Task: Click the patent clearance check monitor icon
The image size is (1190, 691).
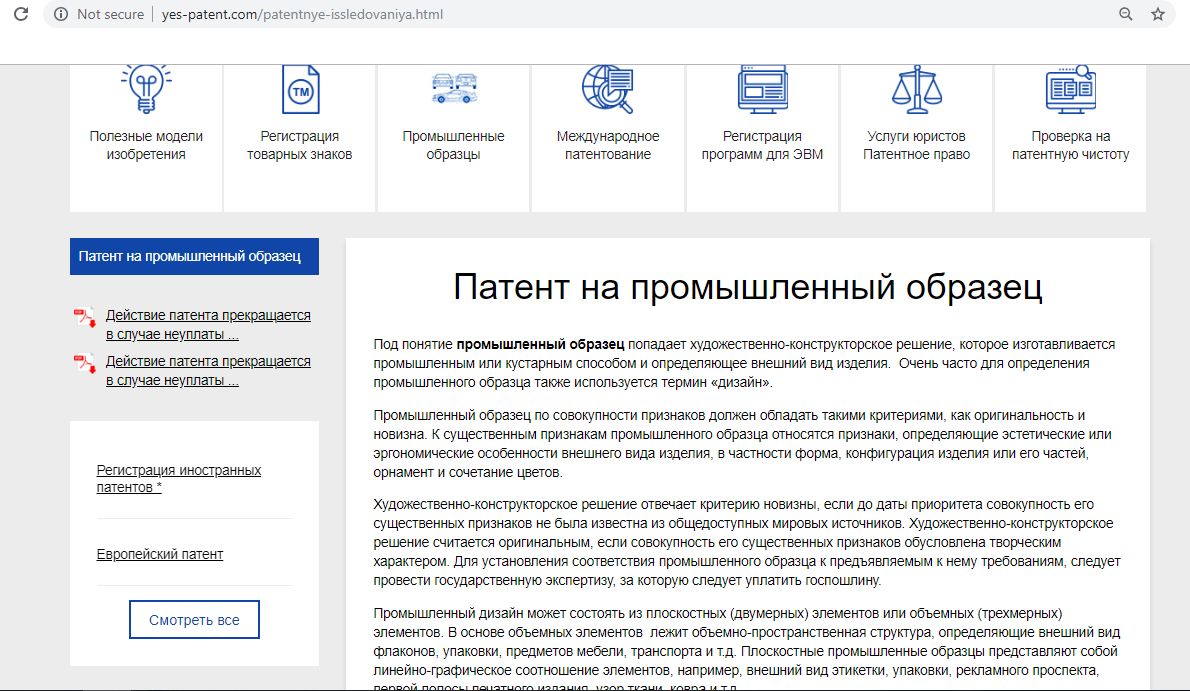Action: coord(1070,89)
